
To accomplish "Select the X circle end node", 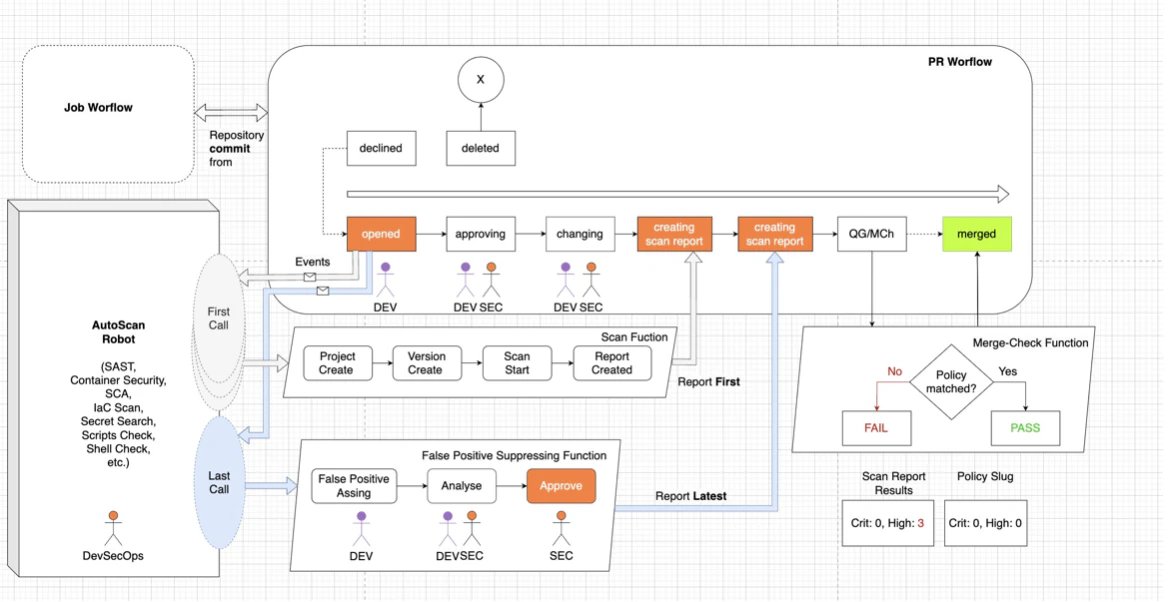I will (481, 79).
